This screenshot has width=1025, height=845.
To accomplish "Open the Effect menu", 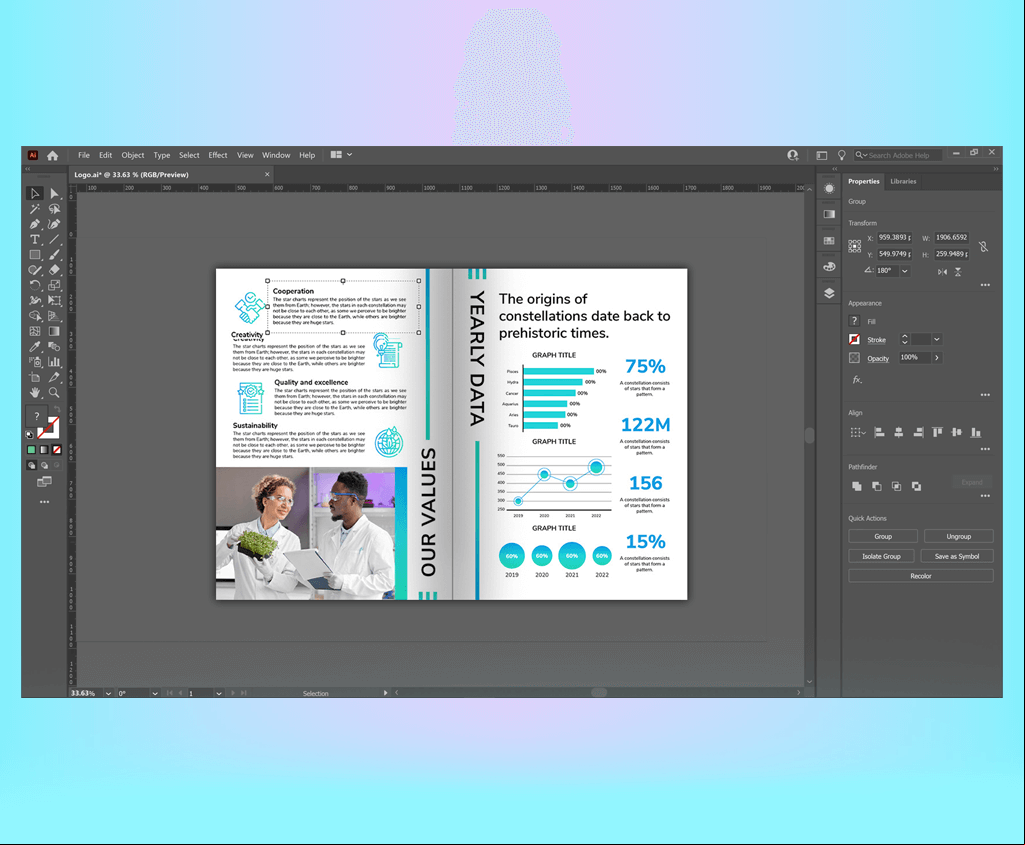I will click(x=218, y=155).
